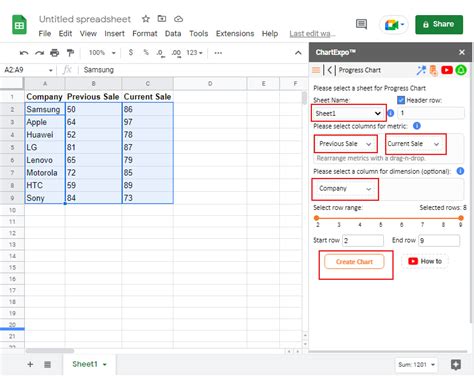Open the Extensions menu
The image size is (474, 389).
click(235, 34)
